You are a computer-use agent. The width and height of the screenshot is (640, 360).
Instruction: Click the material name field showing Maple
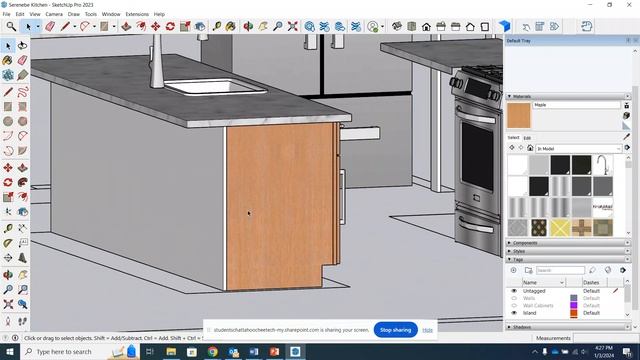[x=576, y=105]
